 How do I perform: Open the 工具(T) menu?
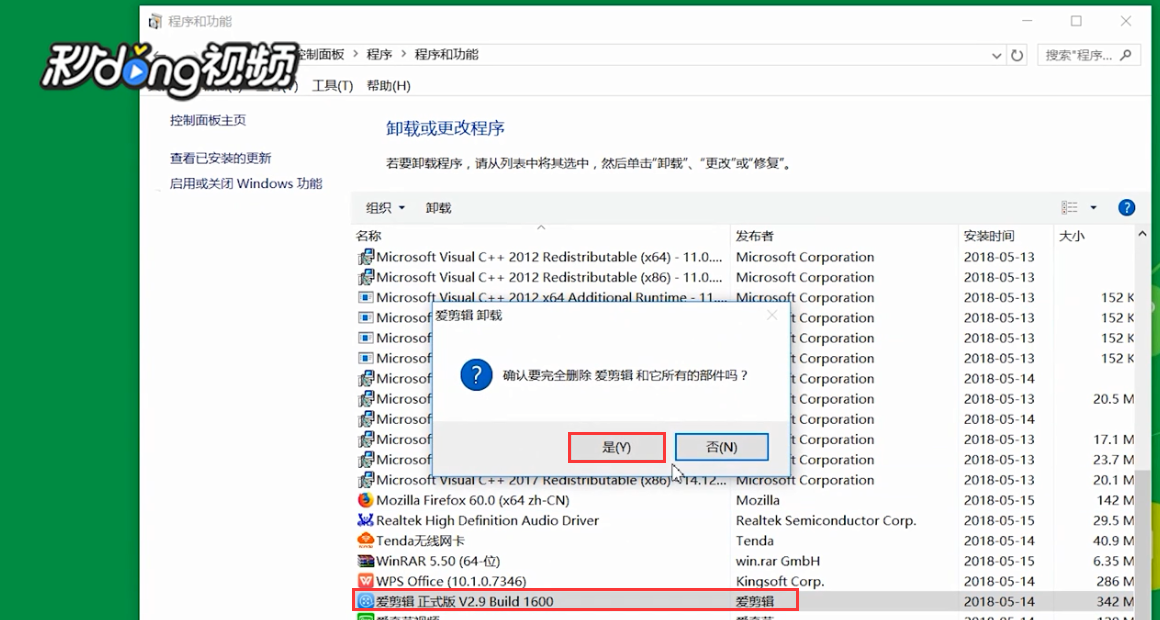tap(332, 86)
